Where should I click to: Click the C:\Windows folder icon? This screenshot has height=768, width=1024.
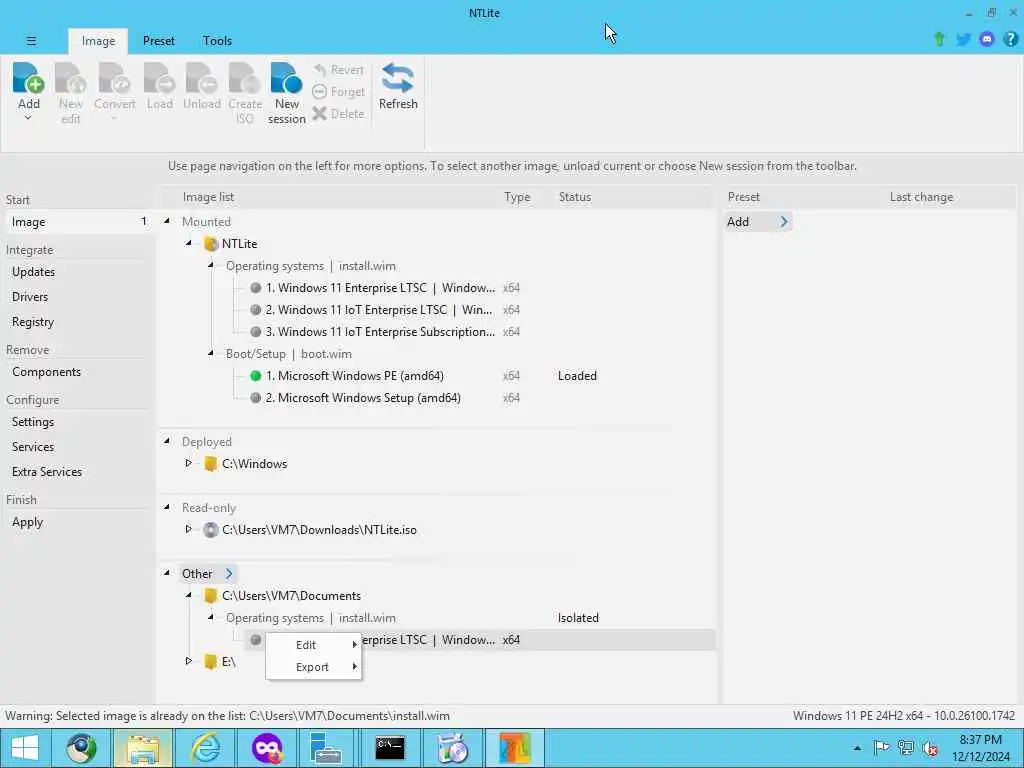point(210,464)
